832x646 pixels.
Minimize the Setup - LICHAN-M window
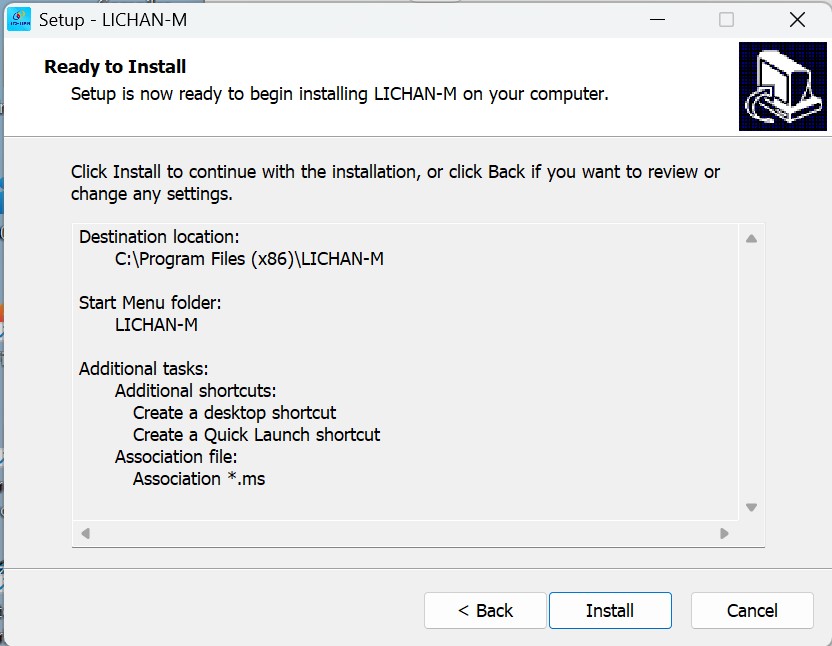pyautogui.click(x=657, y=20)
